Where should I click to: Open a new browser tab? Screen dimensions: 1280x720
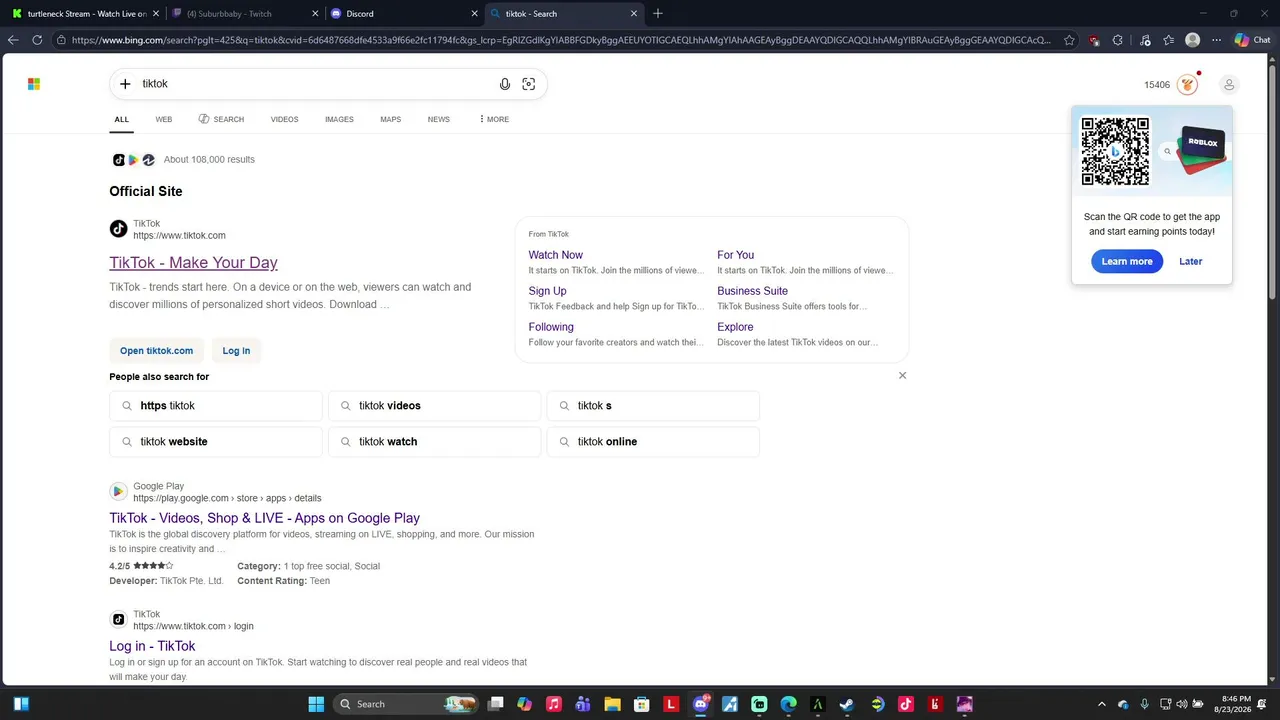(x=658, y=14)
